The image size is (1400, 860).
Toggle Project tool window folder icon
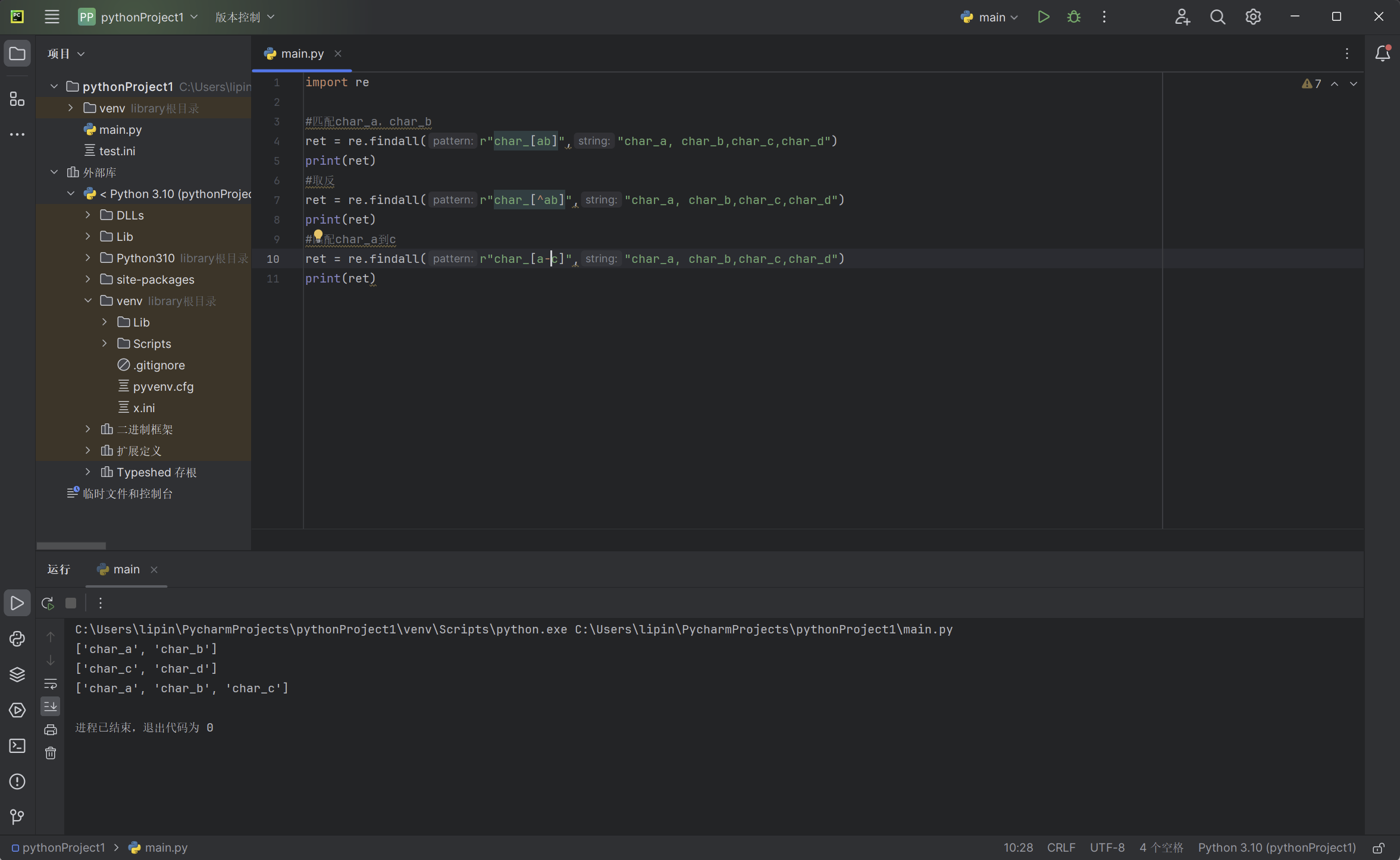(17, 54)
